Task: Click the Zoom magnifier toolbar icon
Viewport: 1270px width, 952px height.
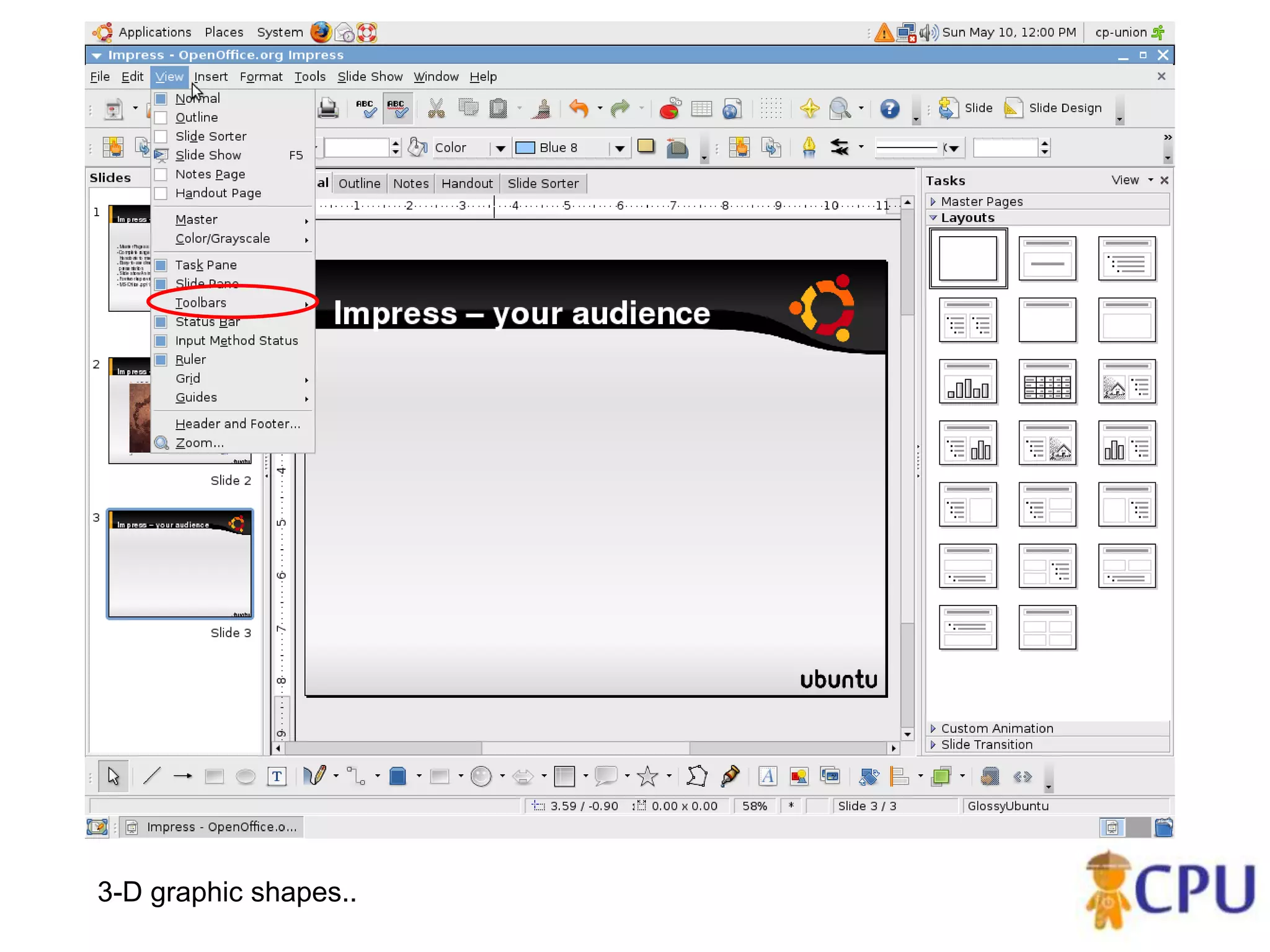Action: point(840,108)
